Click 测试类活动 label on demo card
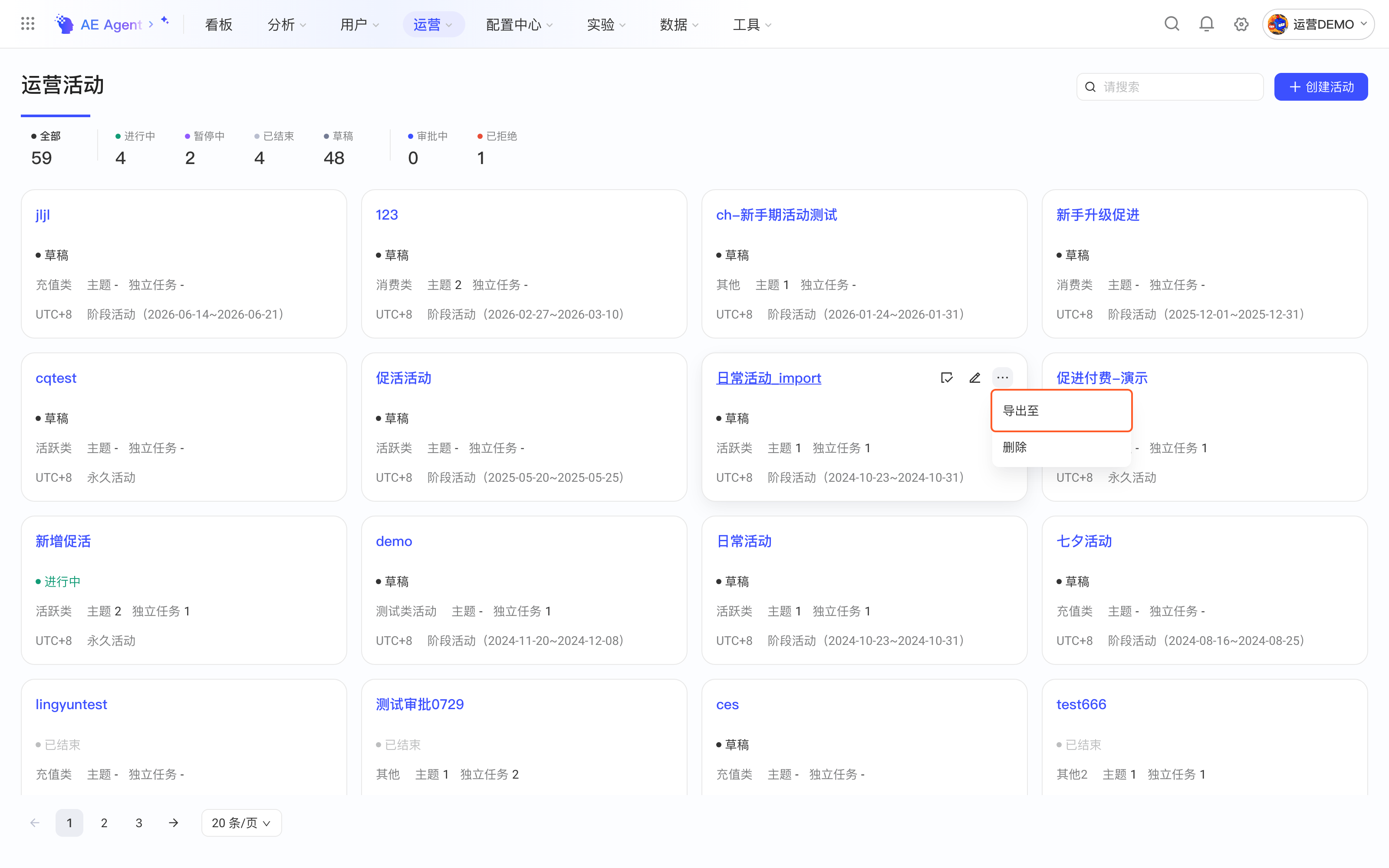1389x868 pixels. (406, 611)
